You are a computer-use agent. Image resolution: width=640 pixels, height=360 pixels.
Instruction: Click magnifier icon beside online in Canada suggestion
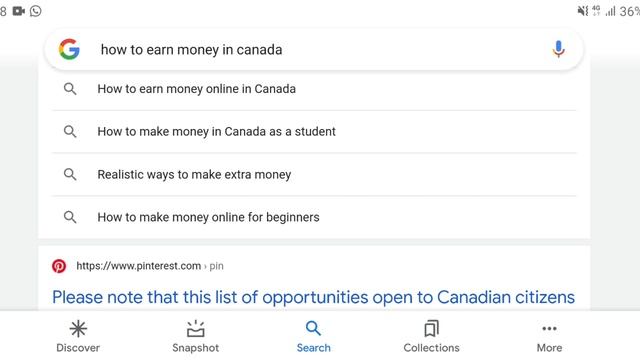[70, 89]
